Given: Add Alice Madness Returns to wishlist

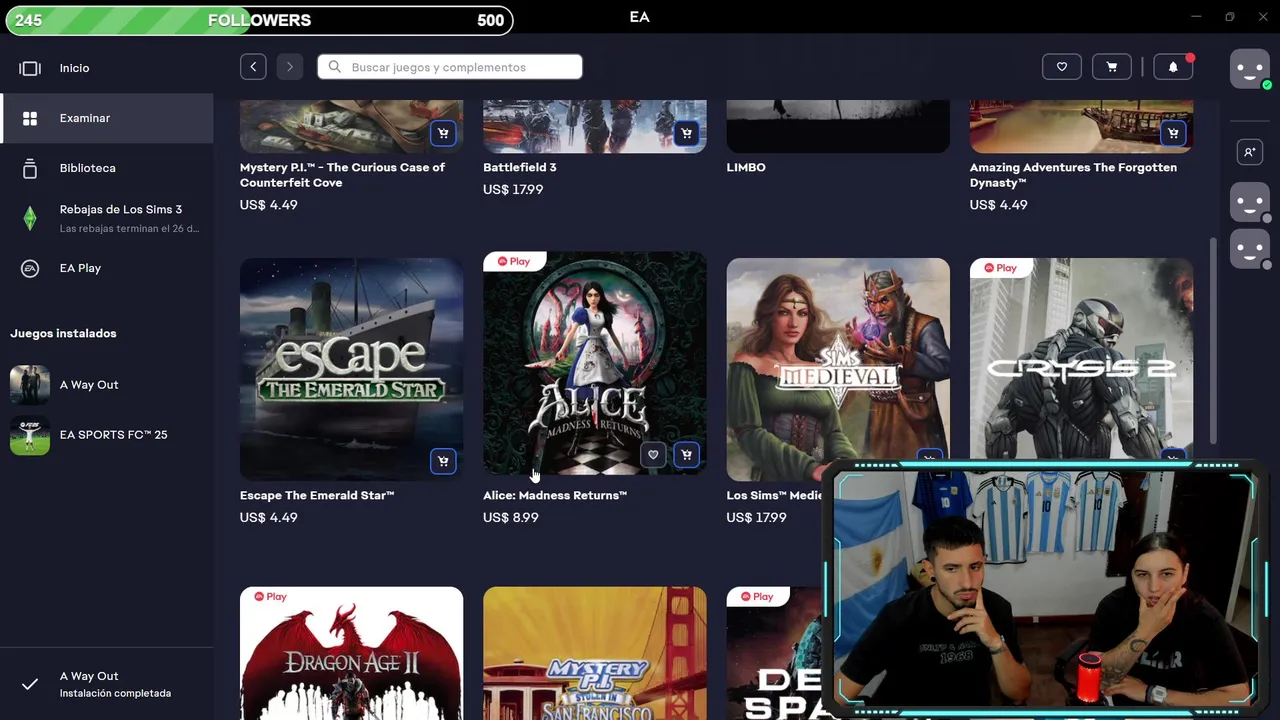Looking at the screenshot, I should pyautogui.click(x=653, y=455).
